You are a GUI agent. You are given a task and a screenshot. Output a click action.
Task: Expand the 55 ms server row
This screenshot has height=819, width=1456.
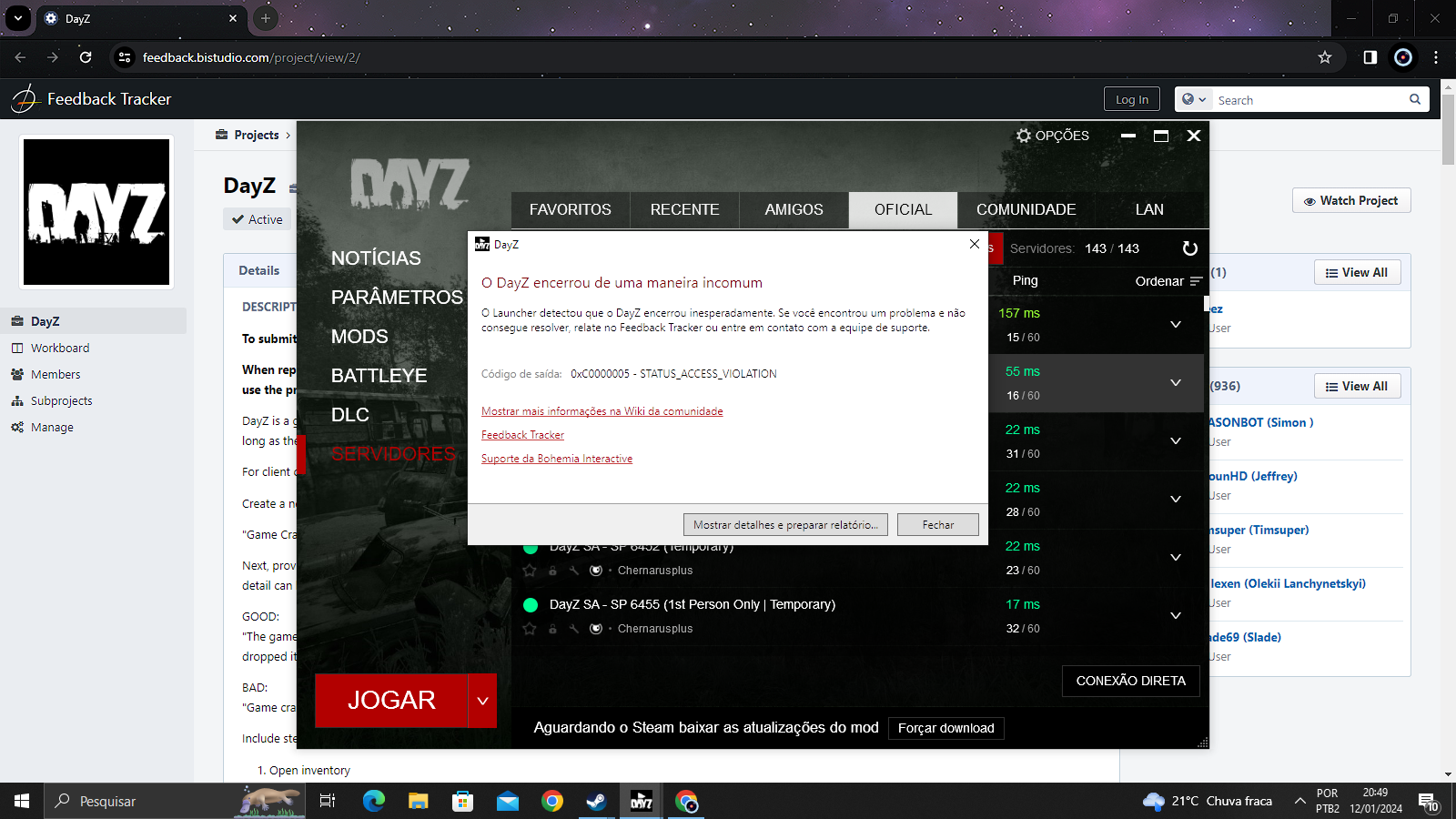1176,382
